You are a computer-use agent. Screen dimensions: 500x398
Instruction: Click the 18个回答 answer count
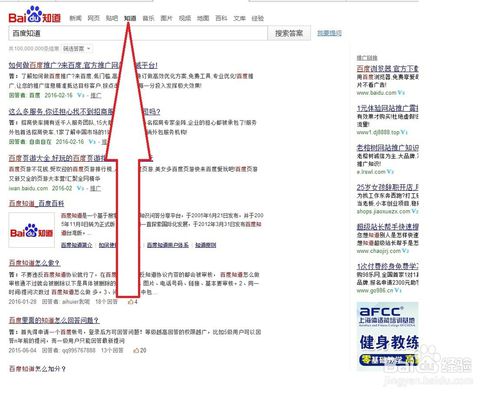(x=106, y=302)
